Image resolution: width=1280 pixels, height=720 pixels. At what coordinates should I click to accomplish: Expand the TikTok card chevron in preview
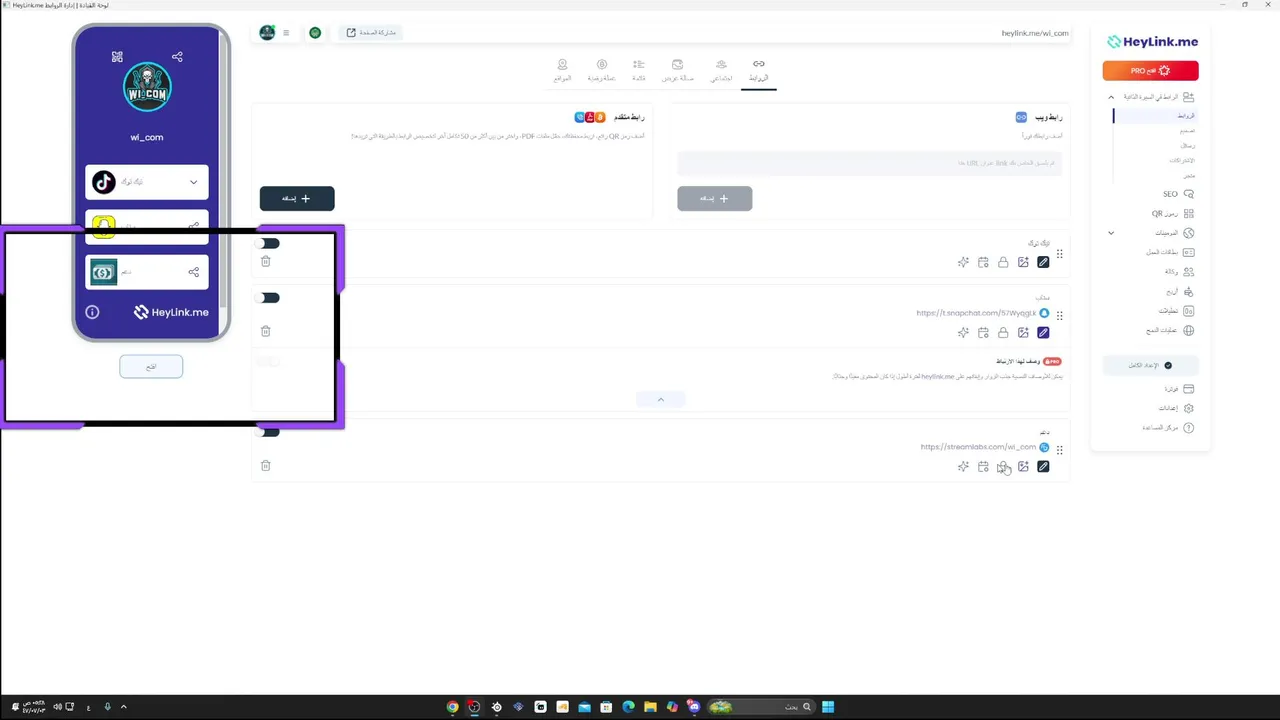tap(193, 182)
